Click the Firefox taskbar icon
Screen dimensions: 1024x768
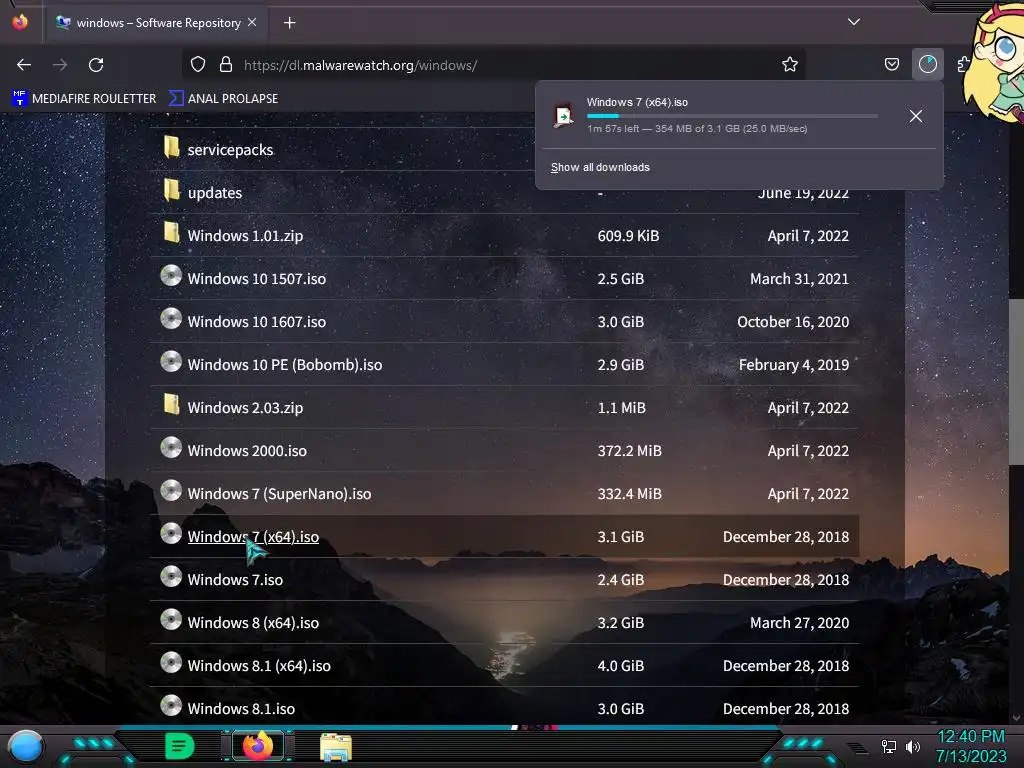pyautogui.click(x=258, y=746)
